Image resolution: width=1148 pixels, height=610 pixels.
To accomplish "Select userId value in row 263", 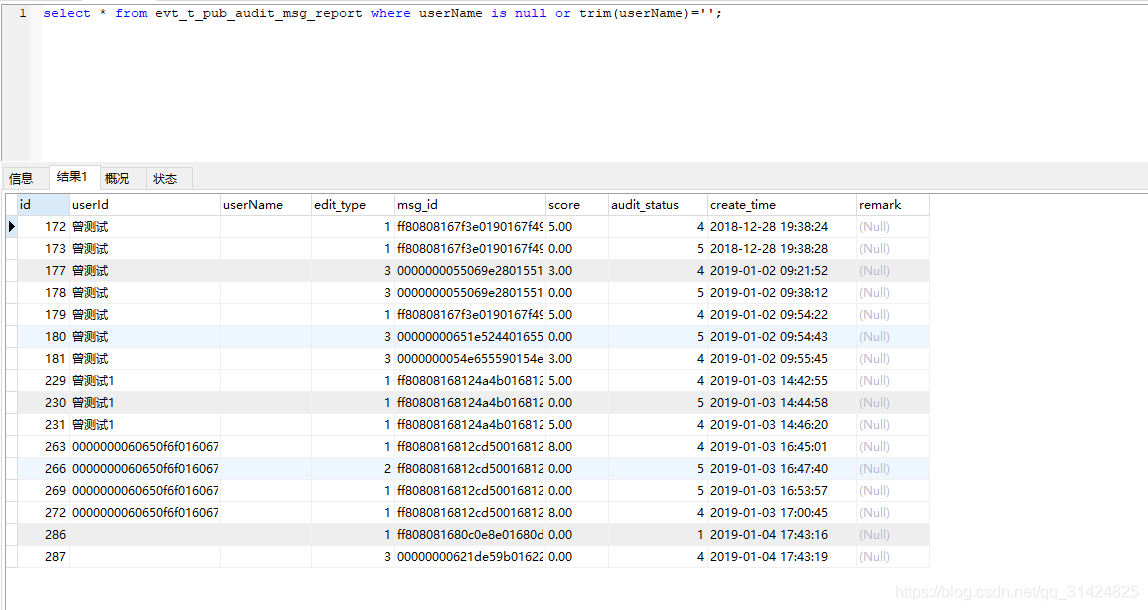I will pyautogui.click(x=145, y=447).
